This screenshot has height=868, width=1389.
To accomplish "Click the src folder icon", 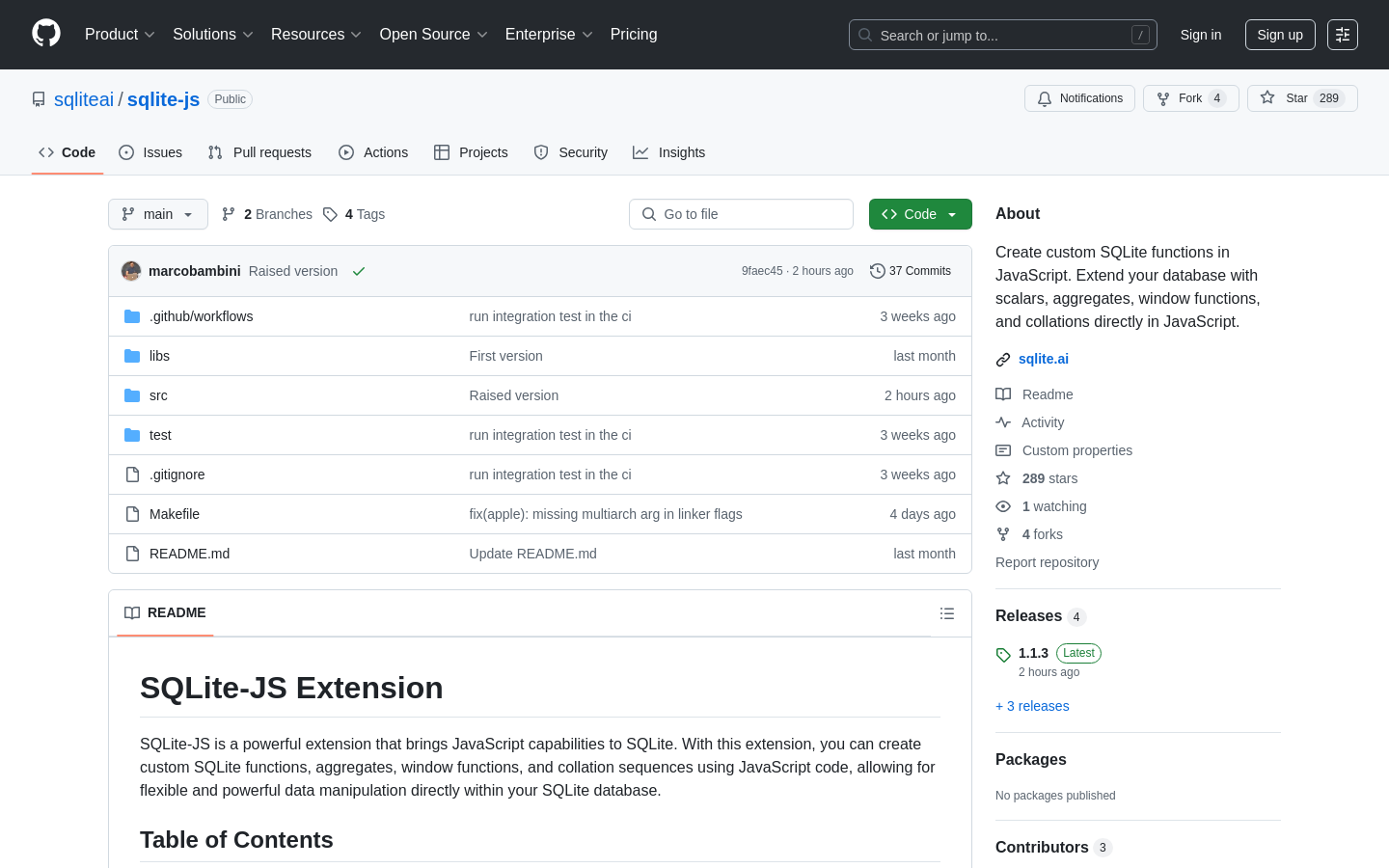I will coord(132,395).
